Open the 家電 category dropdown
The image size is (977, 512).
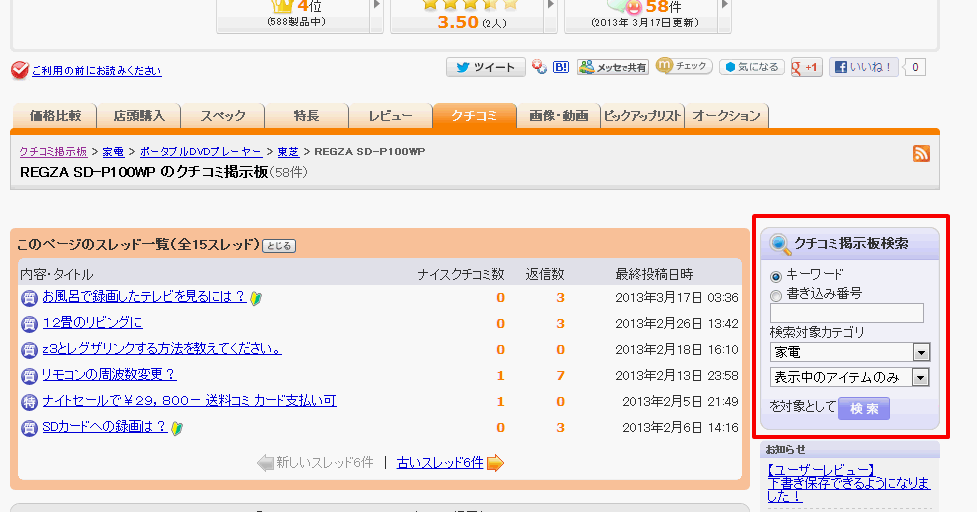tap(850, 352)
